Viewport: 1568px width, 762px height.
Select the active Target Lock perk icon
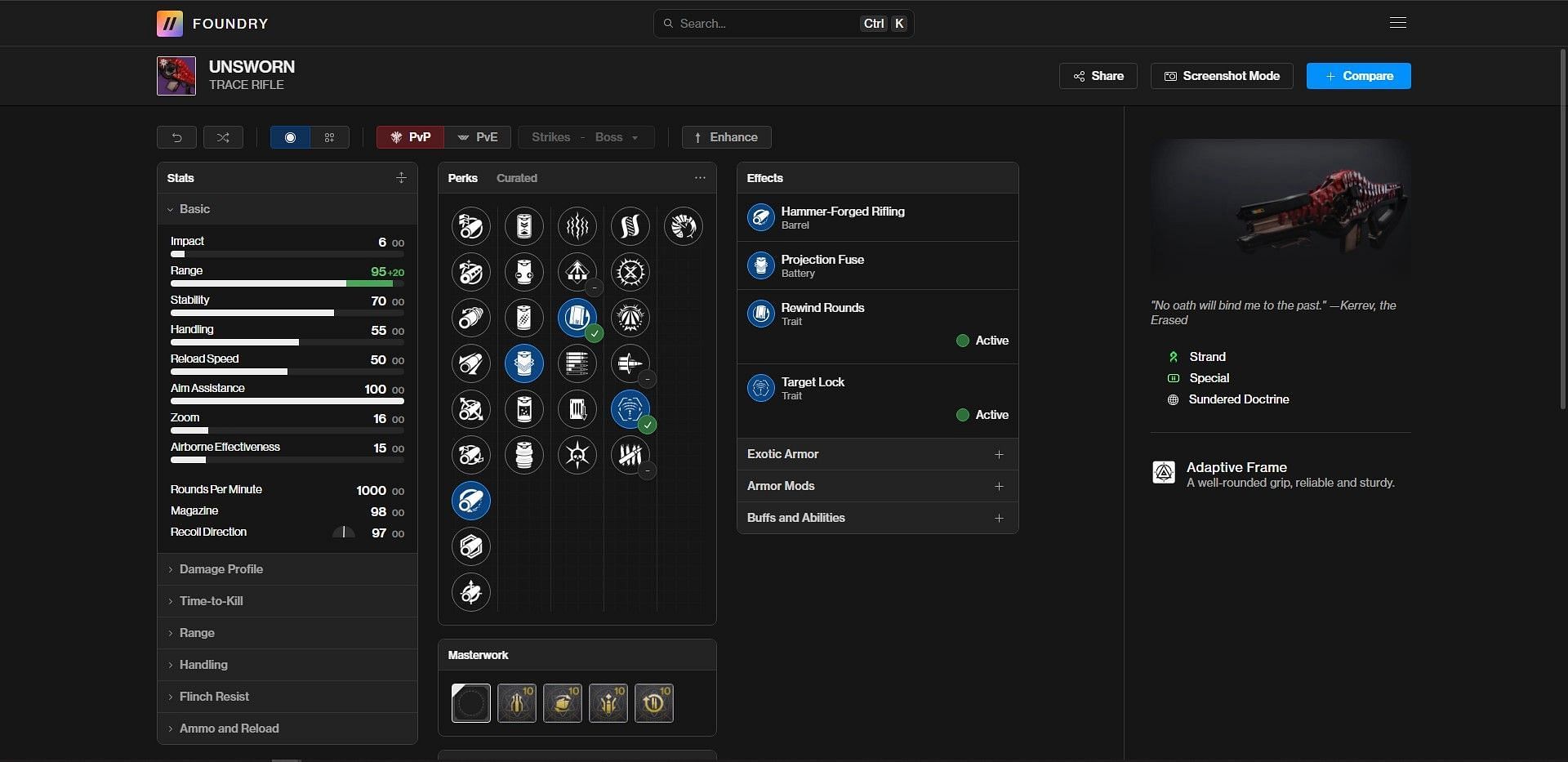point(630,409)
